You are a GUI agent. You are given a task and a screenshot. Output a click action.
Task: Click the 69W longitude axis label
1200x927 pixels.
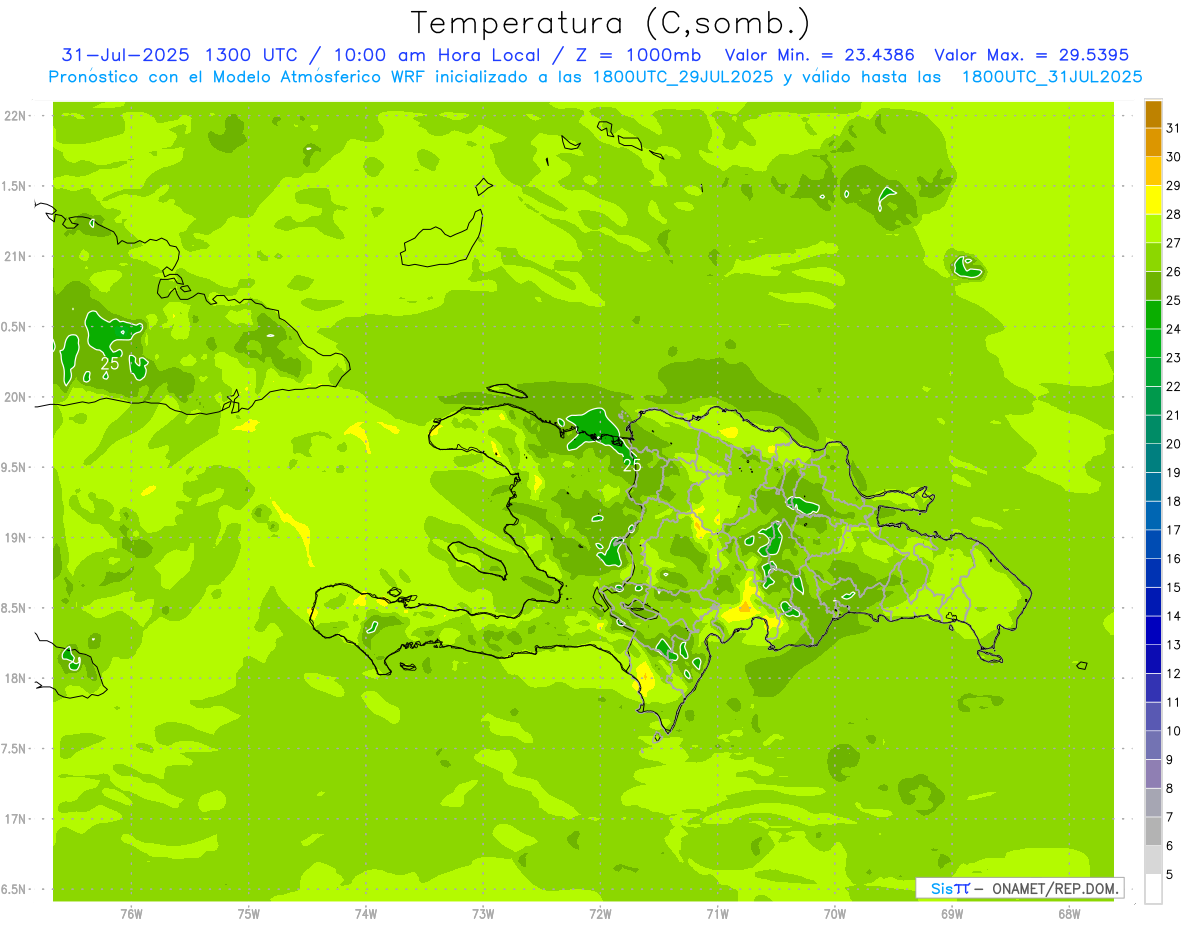952,914
